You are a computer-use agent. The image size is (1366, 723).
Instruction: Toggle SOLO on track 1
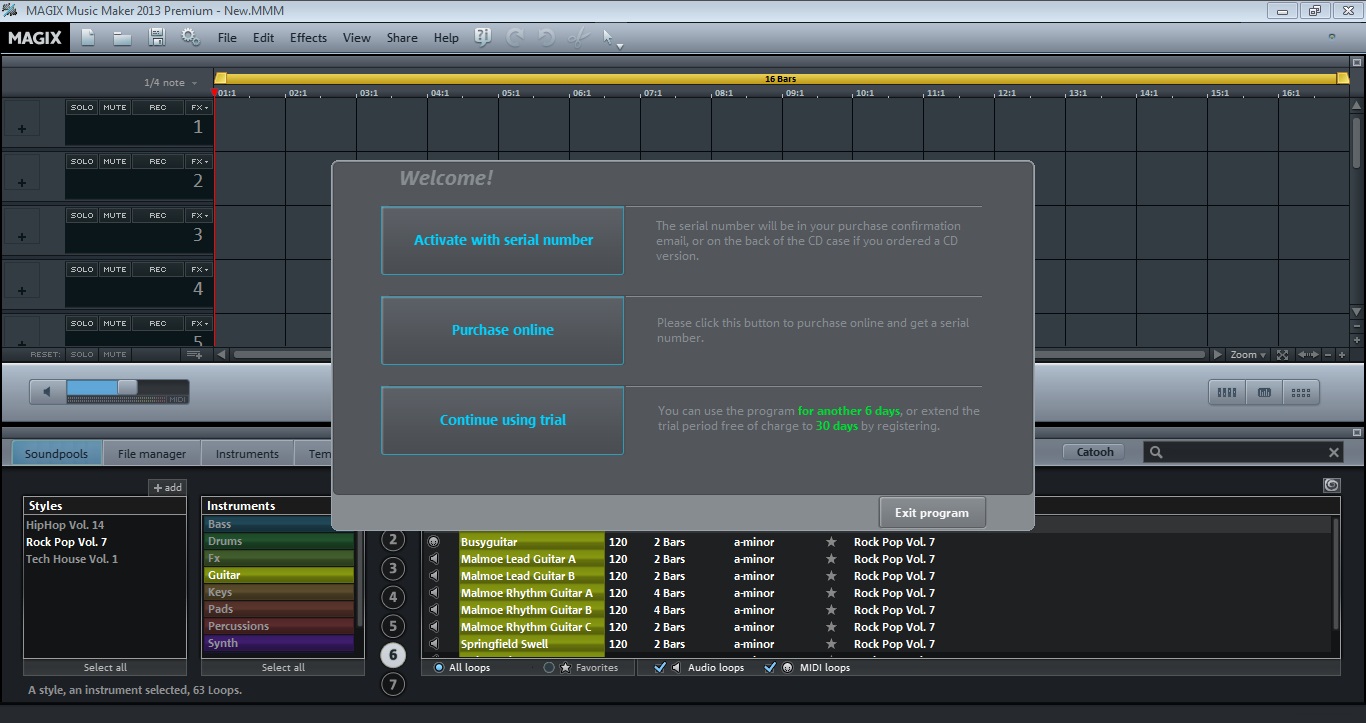pyautogui.click(x=82, y=107)
